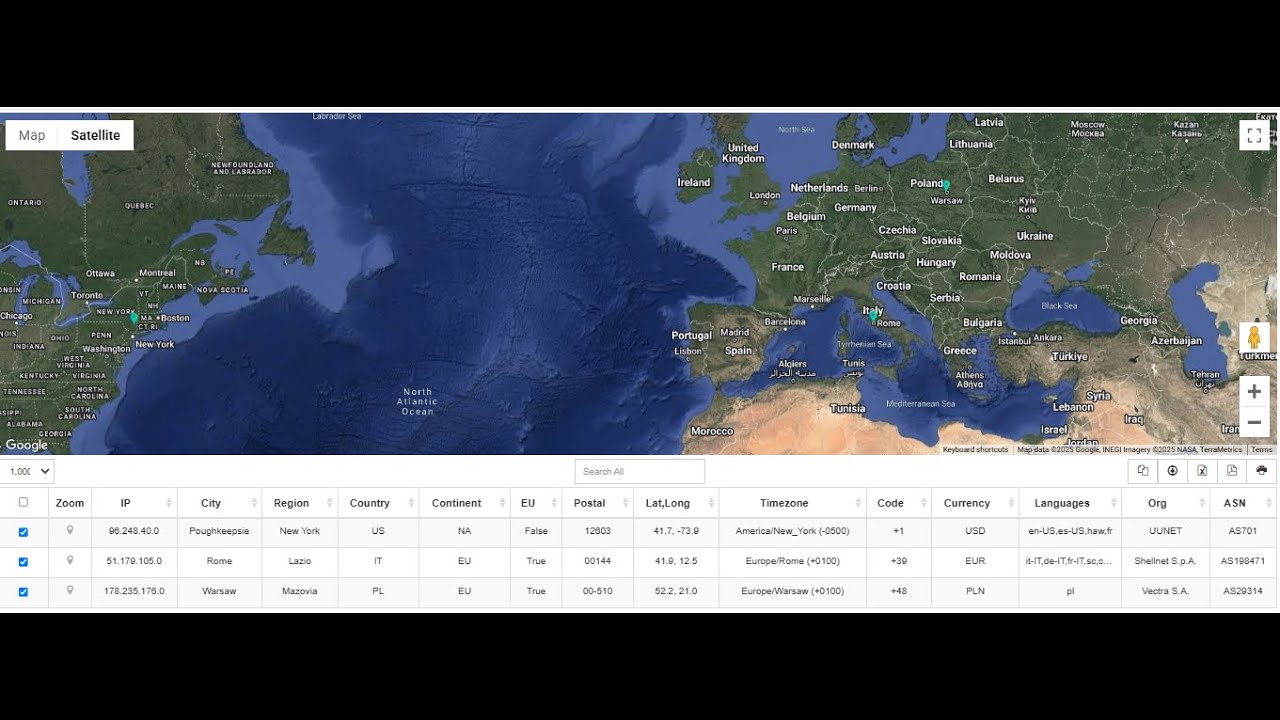Zoom out the map with minus button
Image resolution: width=1280 pixels, height=720 pixels.
(1254, 422)
